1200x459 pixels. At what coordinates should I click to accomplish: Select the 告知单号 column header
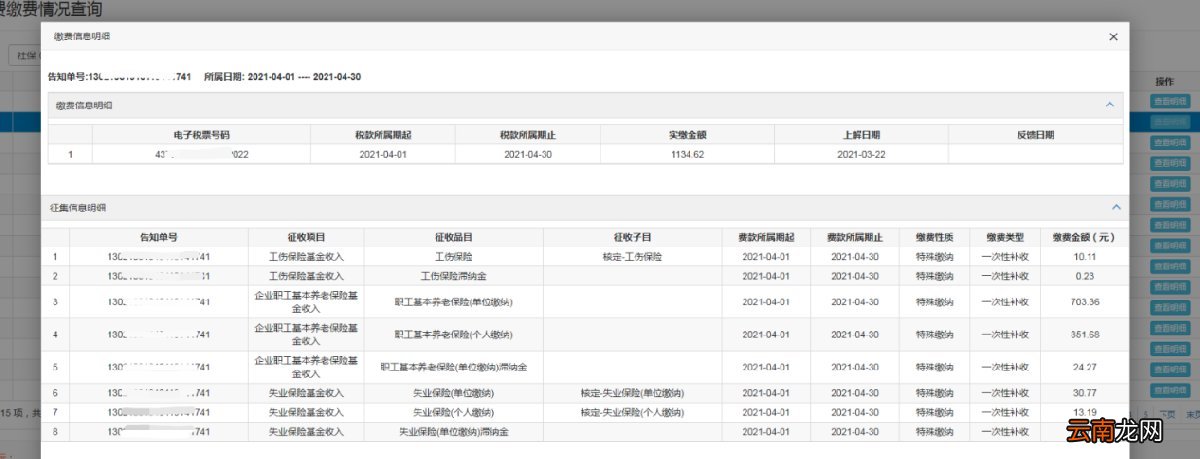158,237
